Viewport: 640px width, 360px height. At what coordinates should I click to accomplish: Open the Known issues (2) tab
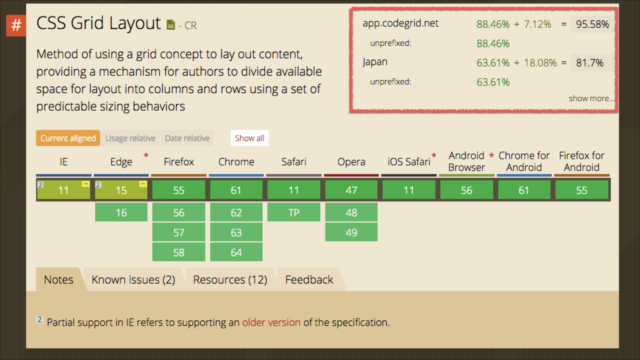pyautogui.click(x=133, y=280)
